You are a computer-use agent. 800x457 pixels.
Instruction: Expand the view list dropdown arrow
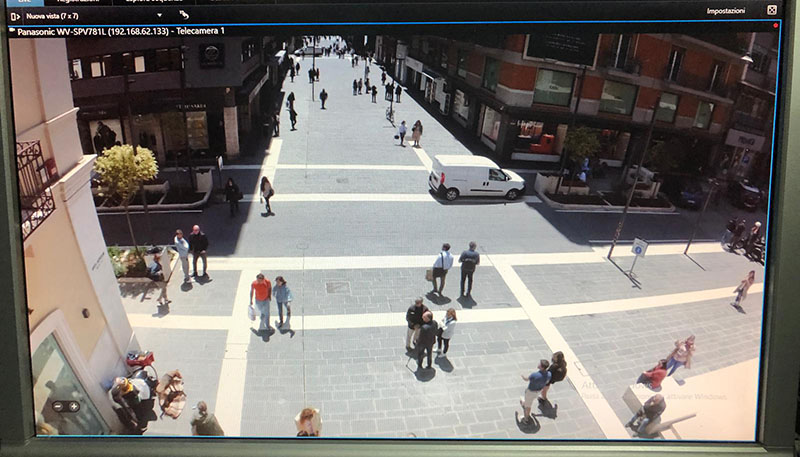(159, 16)
